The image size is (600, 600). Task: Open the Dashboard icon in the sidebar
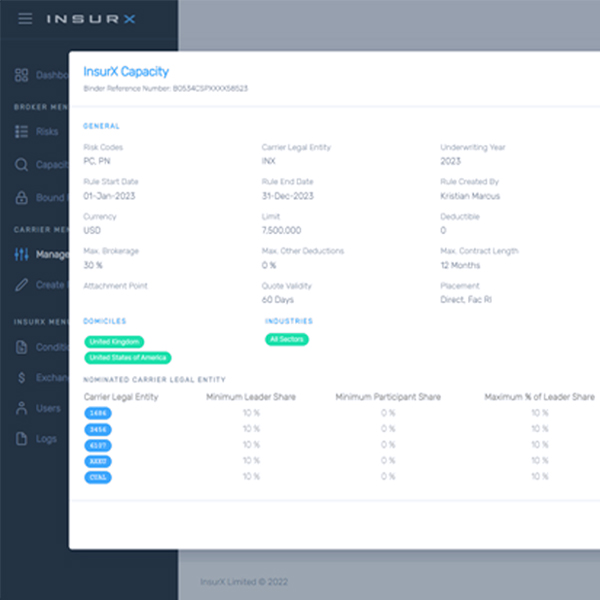pyautogui.click(x=21, y=75)
